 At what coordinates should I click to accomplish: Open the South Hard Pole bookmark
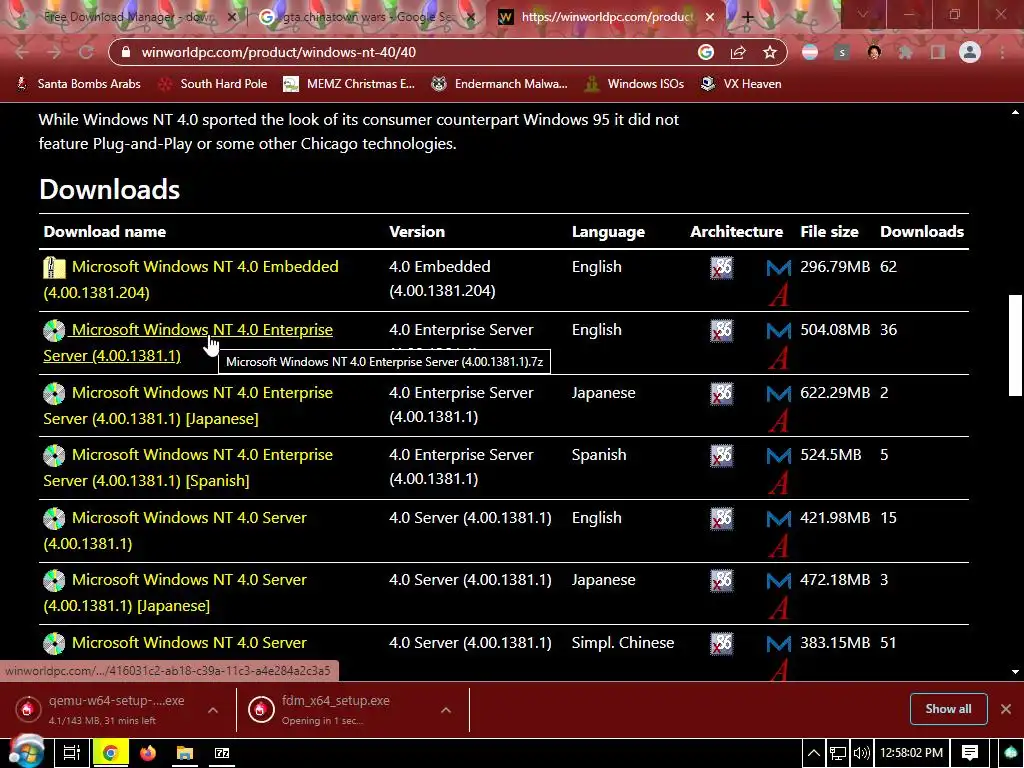coord(213,84)
